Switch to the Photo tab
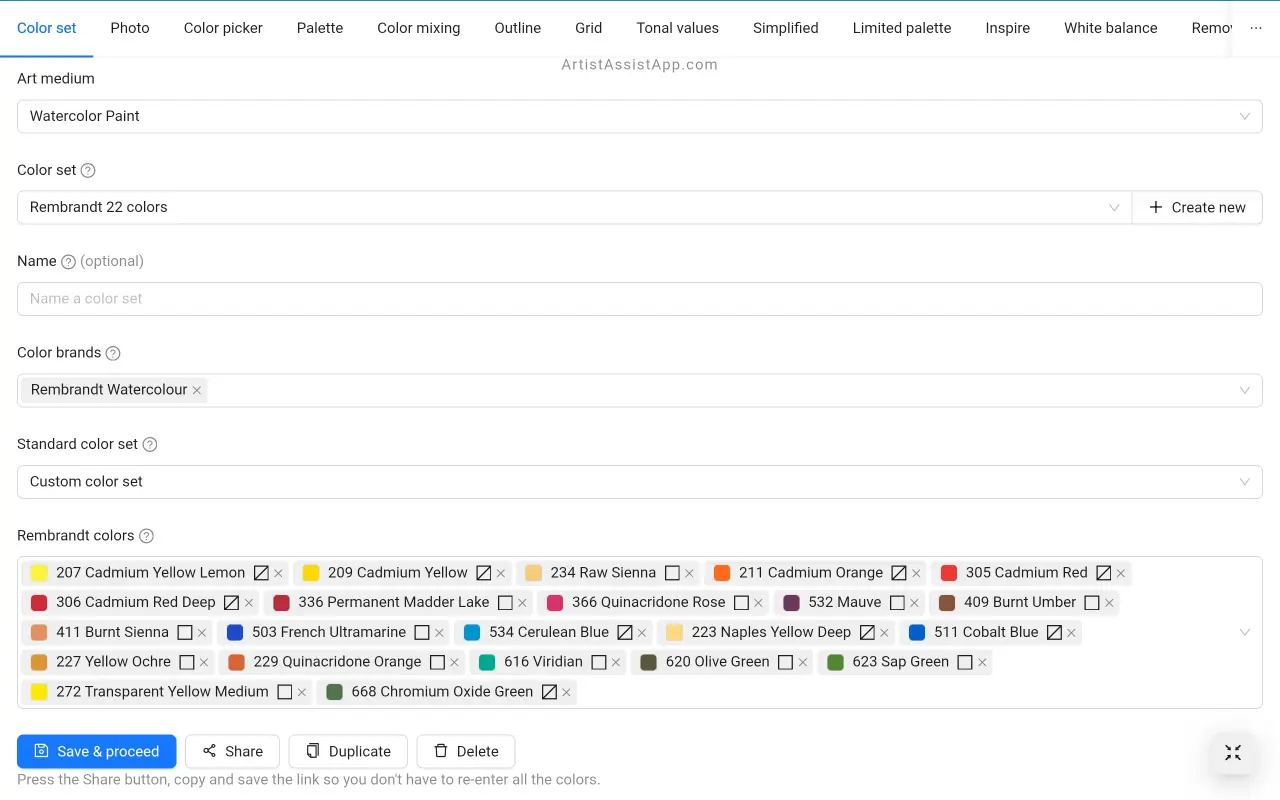 point(130,28)
